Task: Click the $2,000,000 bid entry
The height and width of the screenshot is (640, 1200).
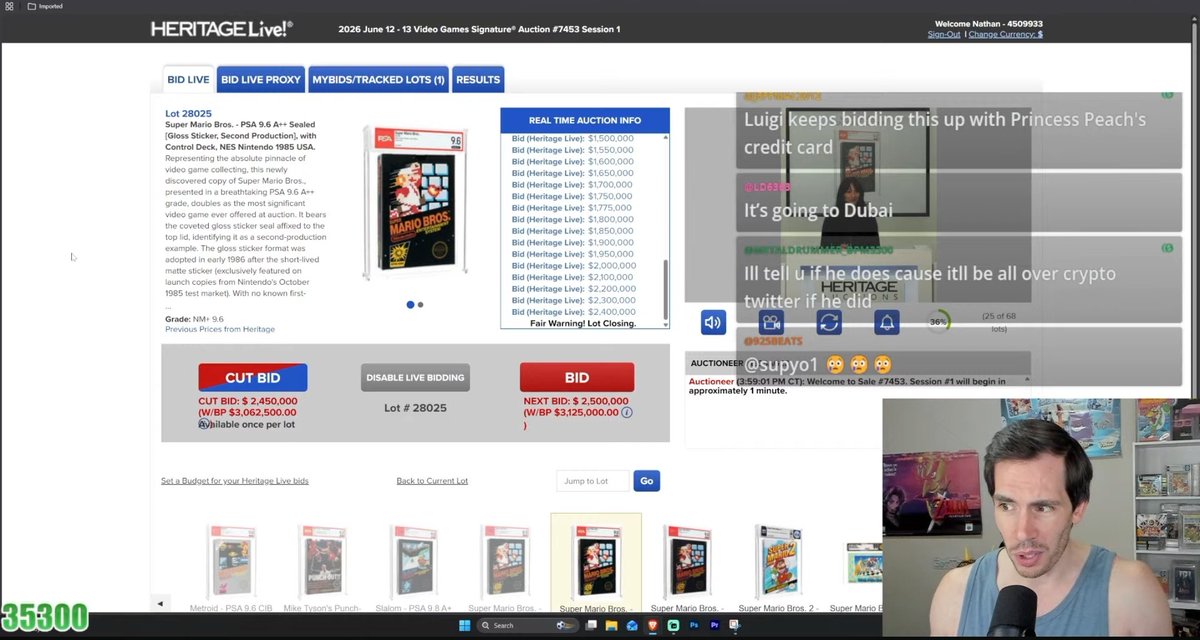Action: pos(573,266)
